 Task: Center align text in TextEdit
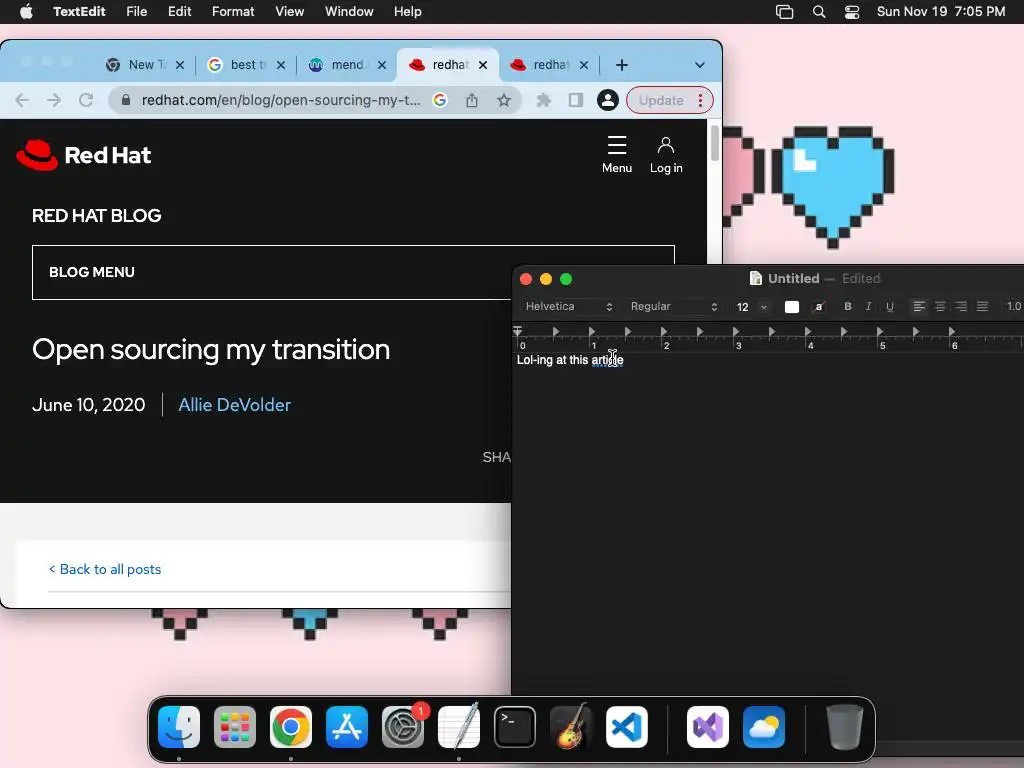coord(940,306)
